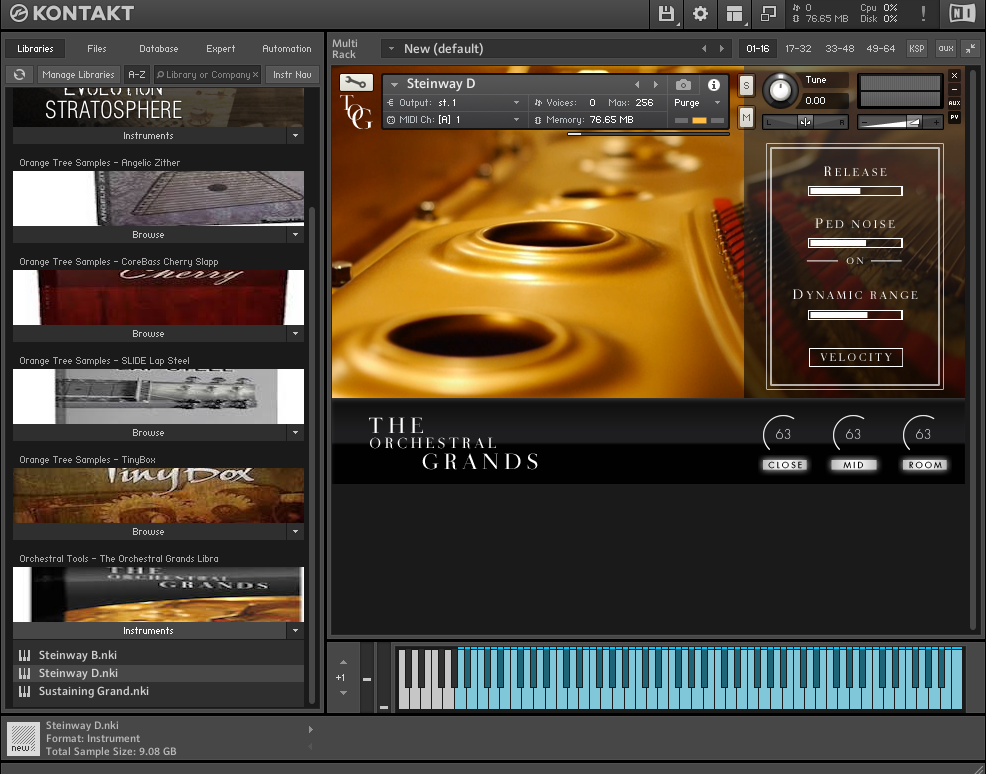This screenshot has width=986, height=774.
Task: Click the new instrument file icon
Action: [24, 738]
